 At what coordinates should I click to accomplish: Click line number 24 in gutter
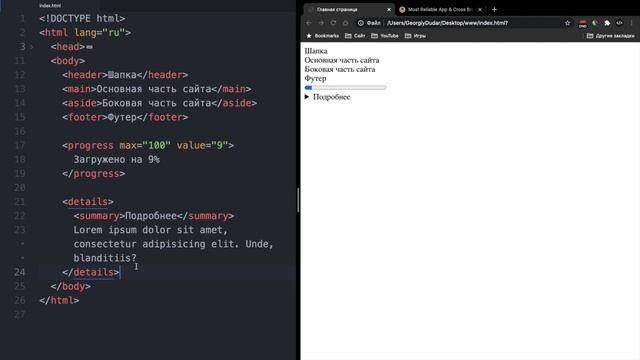pyautogui.click(x=19, y=272)
